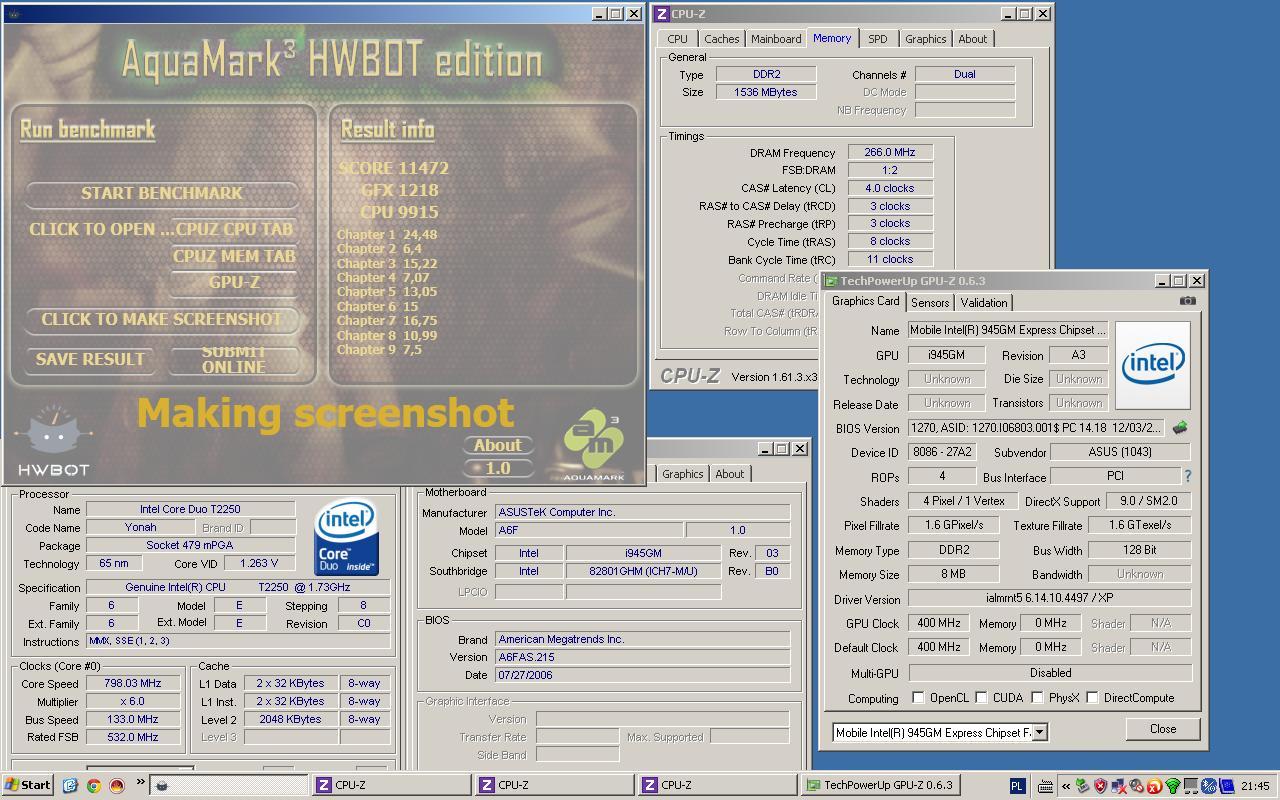1280x800 pixels.
Task: Click the Bus Interface question mark icon
Action: [1188, 477]
